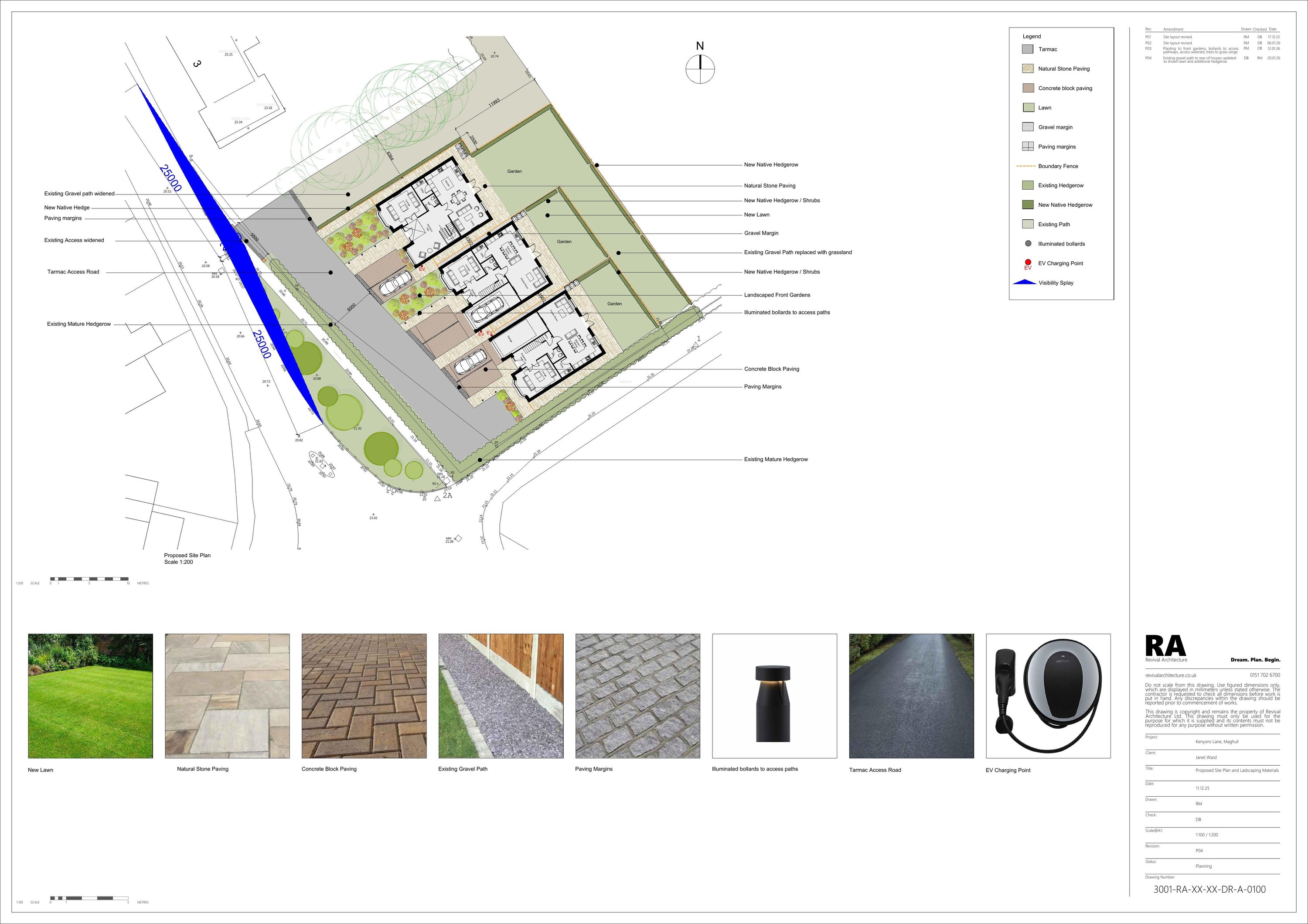This screenshot has height=924, width=1308.
Task: Click the drawing number 3001-RA-XX-XX-DR-A-0100
Action: point(1209,889)
